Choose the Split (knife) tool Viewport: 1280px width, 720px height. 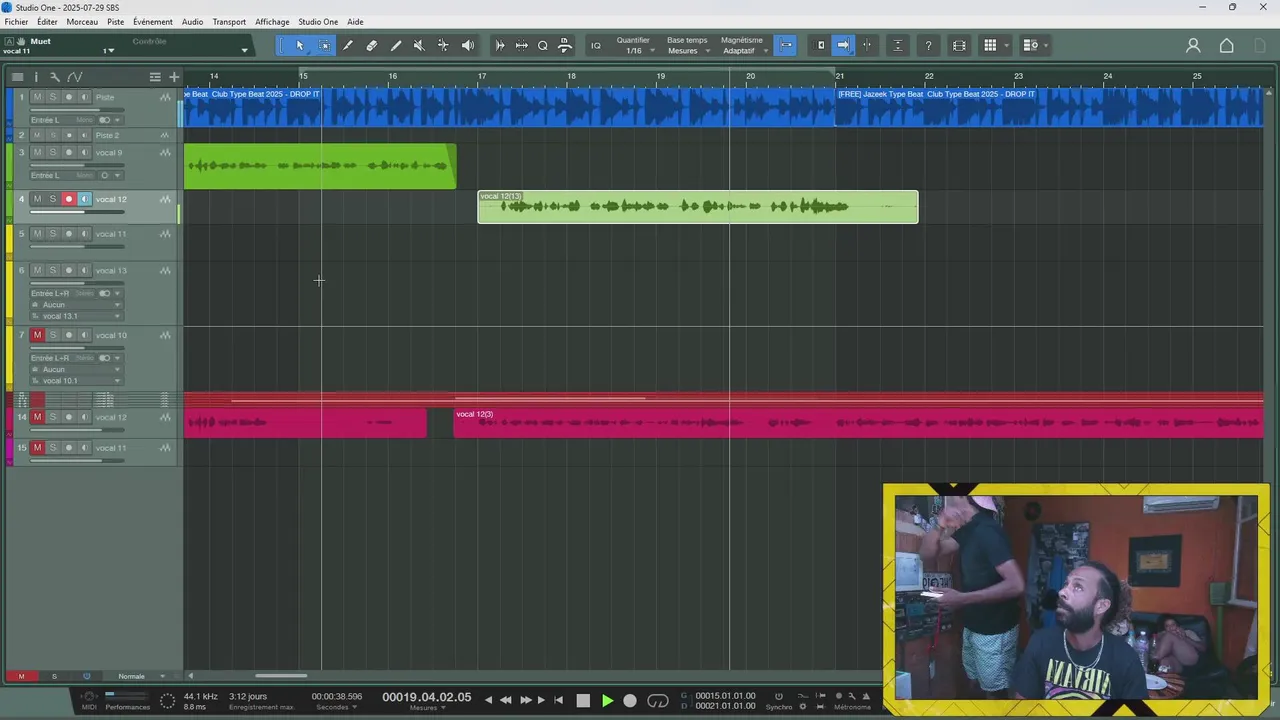(x=348, y=45)
